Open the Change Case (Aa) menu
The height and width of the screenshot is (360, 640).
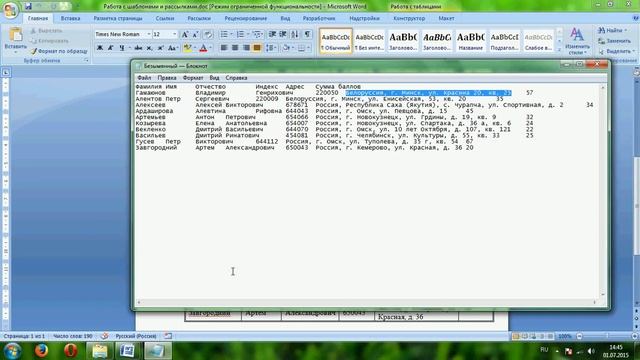point(172,48)
